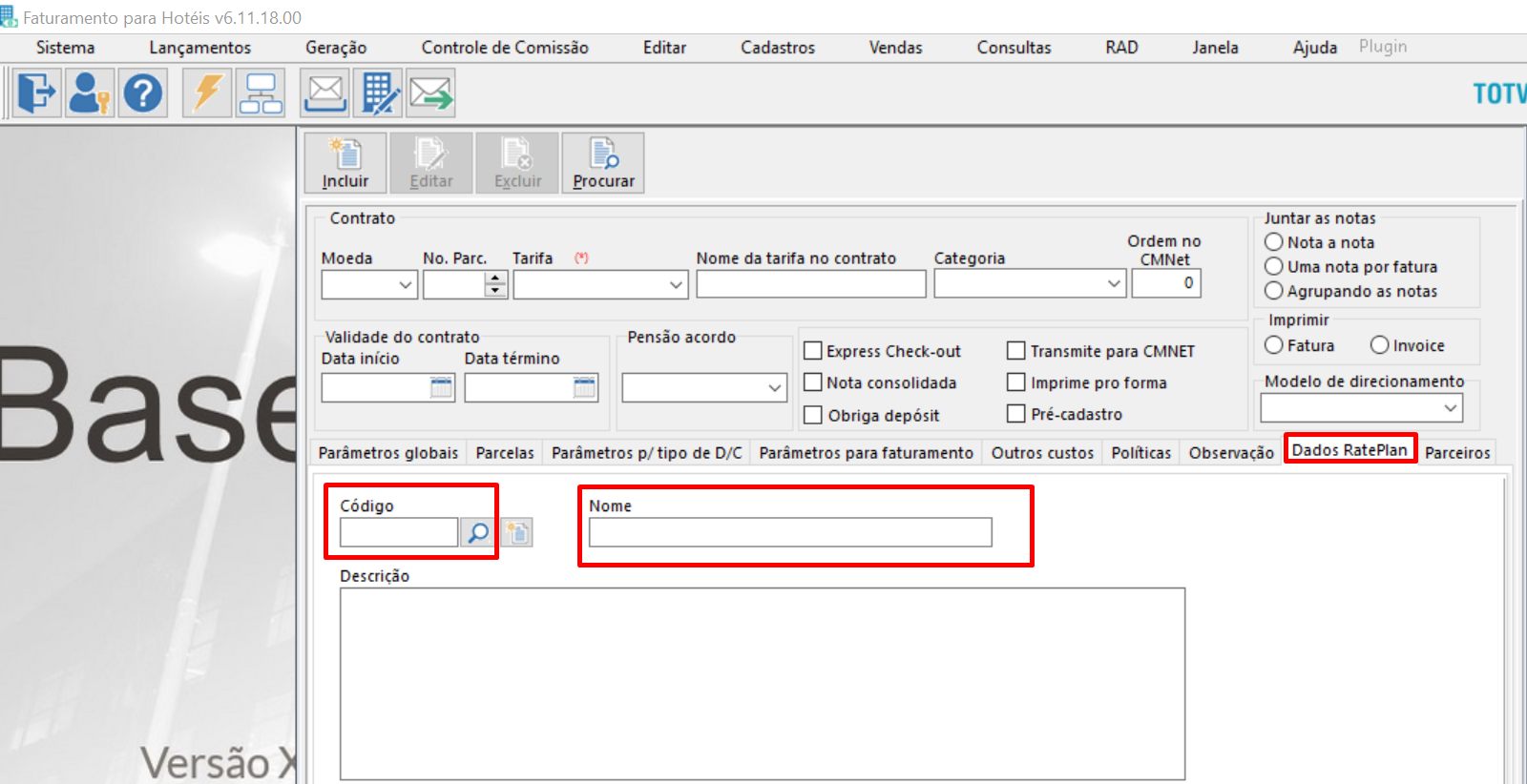
Task: Open the Plugin menu
Action: (1383, 47)
